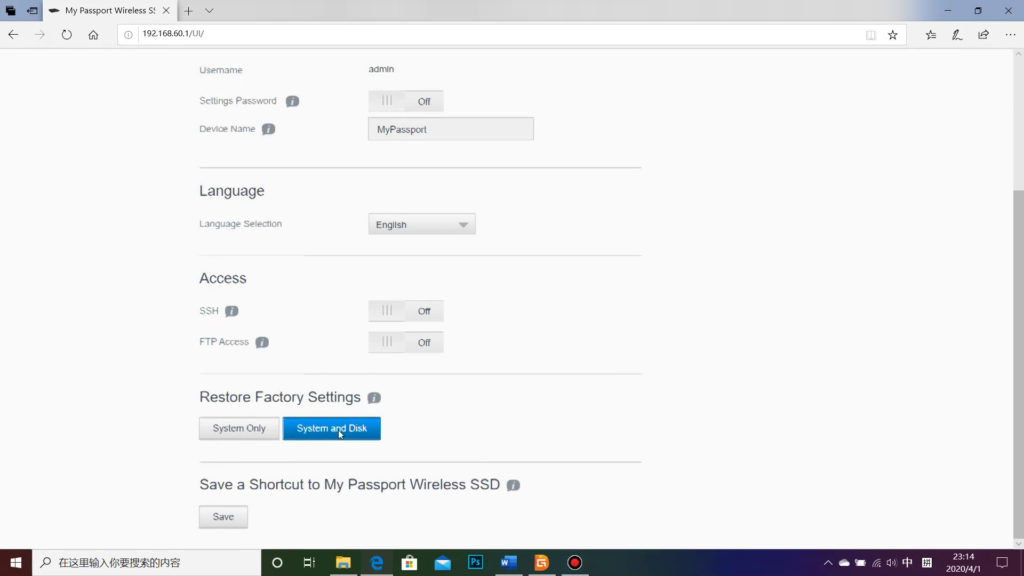Open the volume control in system tray
This screenshot has width=1024, height=576.
tap(891, 562)
